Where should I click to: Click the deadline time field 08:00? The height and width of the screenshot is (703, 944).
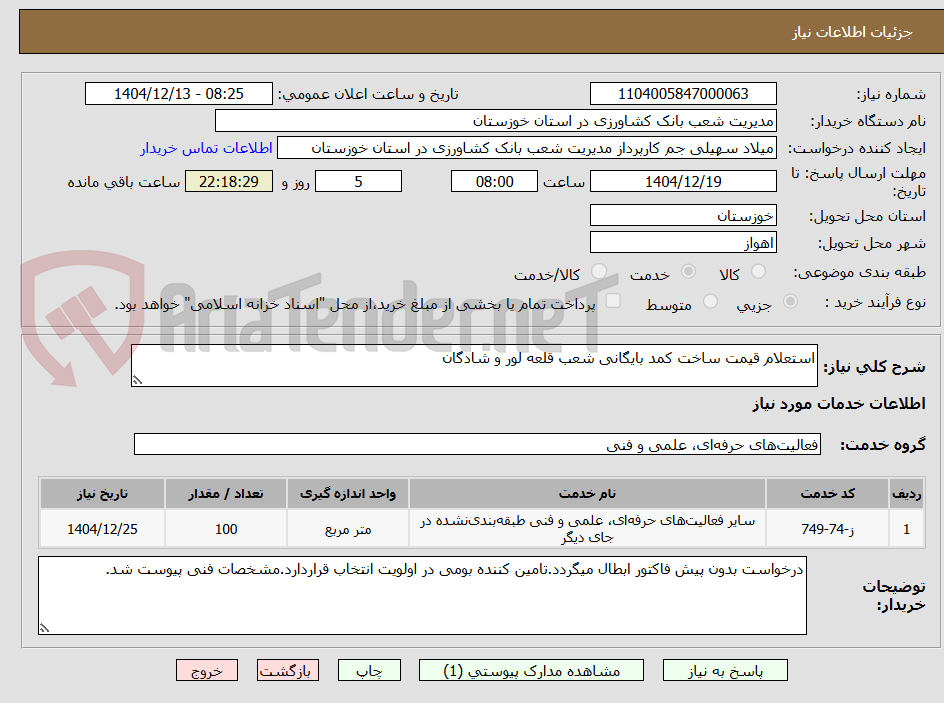[x=494, y=181]
